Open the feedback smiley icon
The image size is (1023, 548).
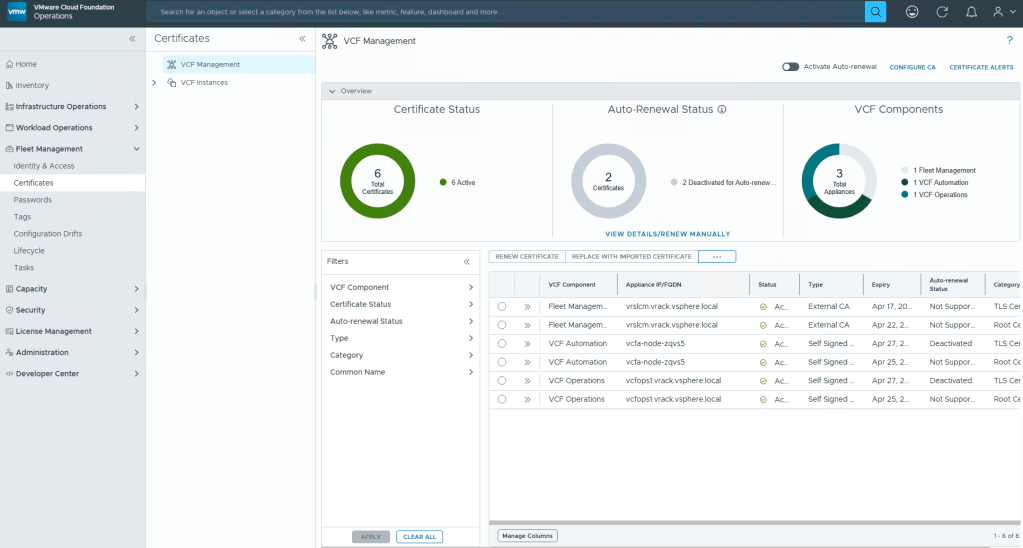[911, 12]
